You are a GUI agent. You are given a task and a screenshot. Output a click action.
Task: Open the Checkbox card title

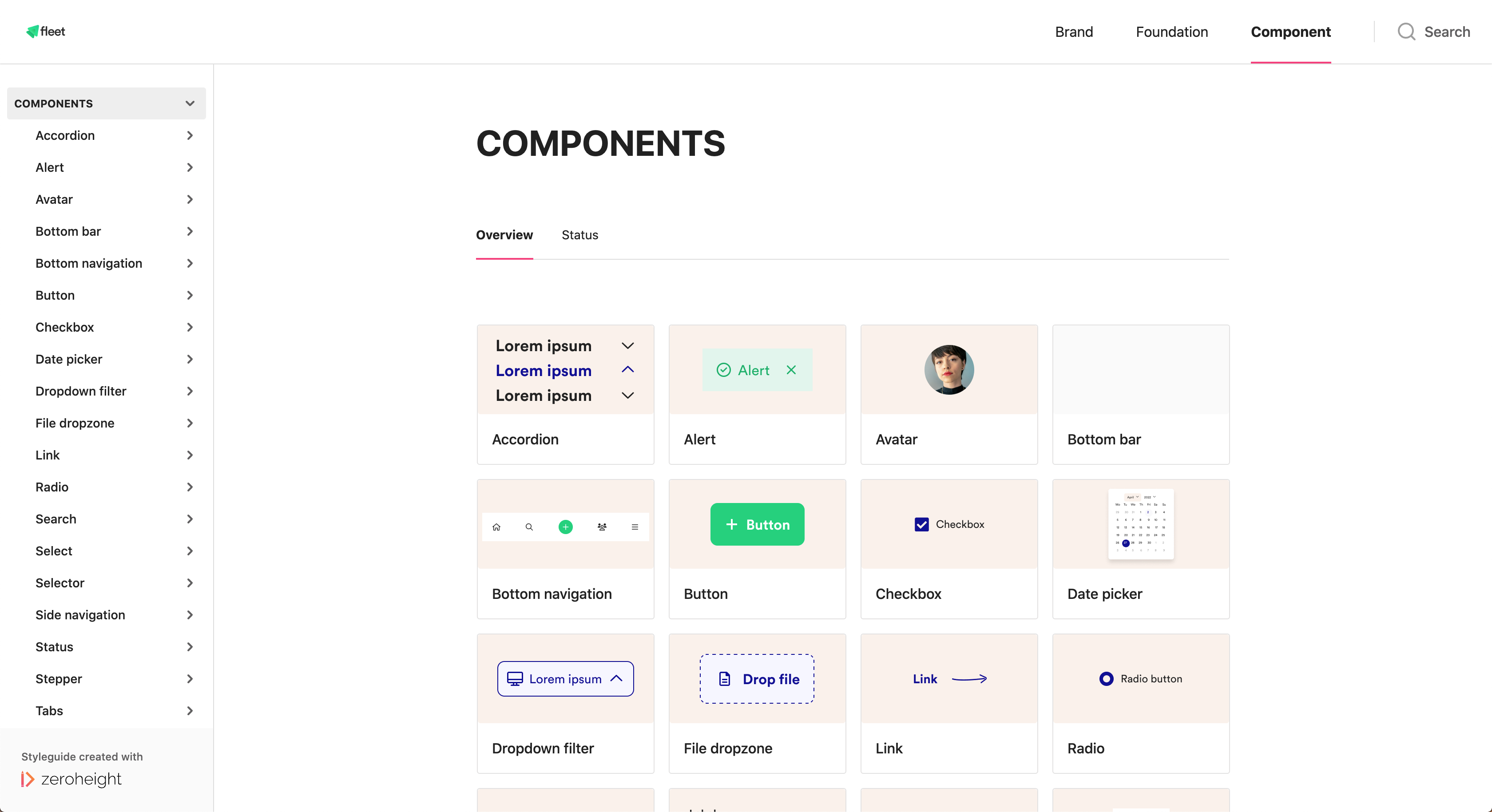[x=908, y=594]
